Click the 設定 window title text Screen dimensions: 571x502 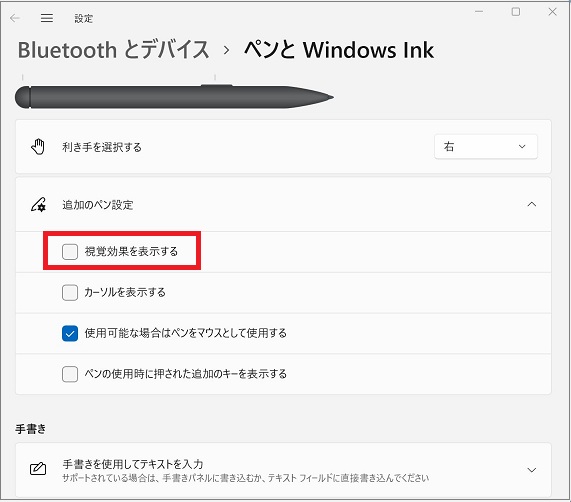point(83,19)
